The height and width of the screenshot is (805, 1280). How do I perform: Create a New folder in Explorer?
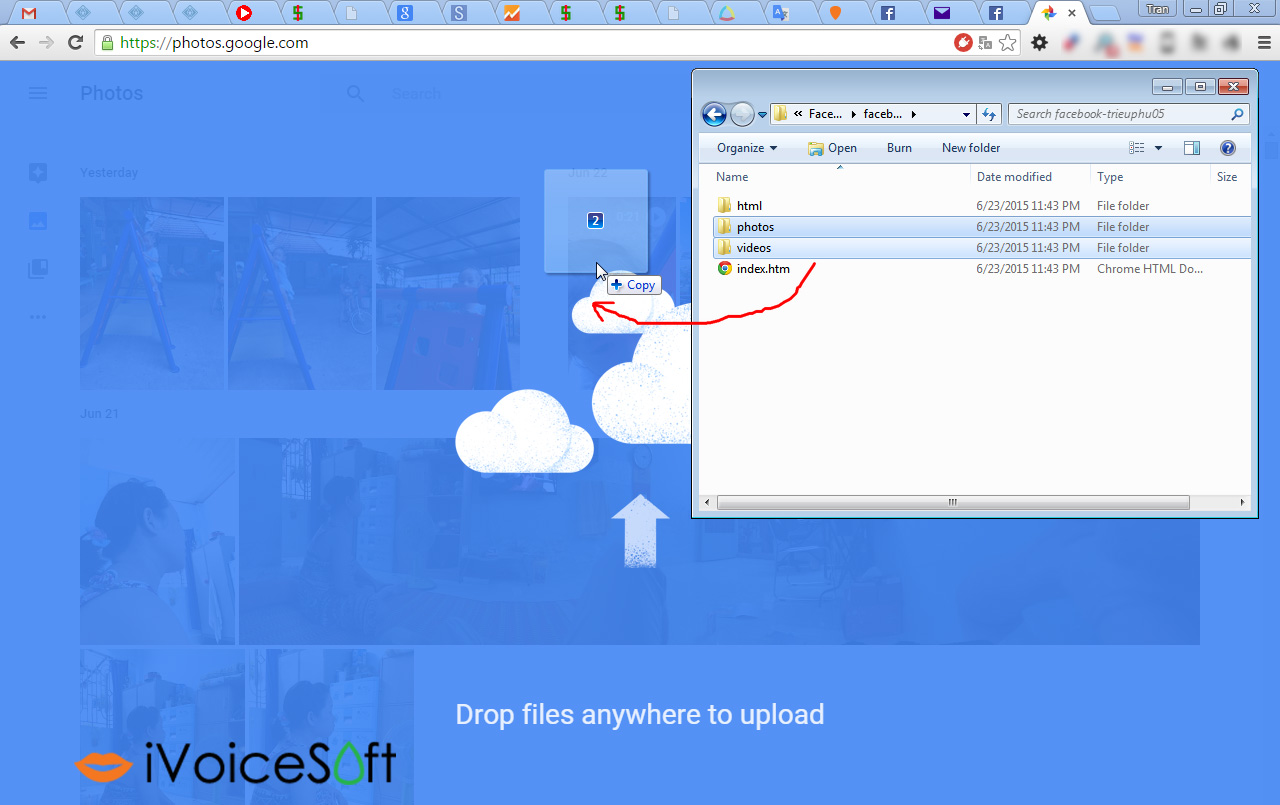point(971,148)
